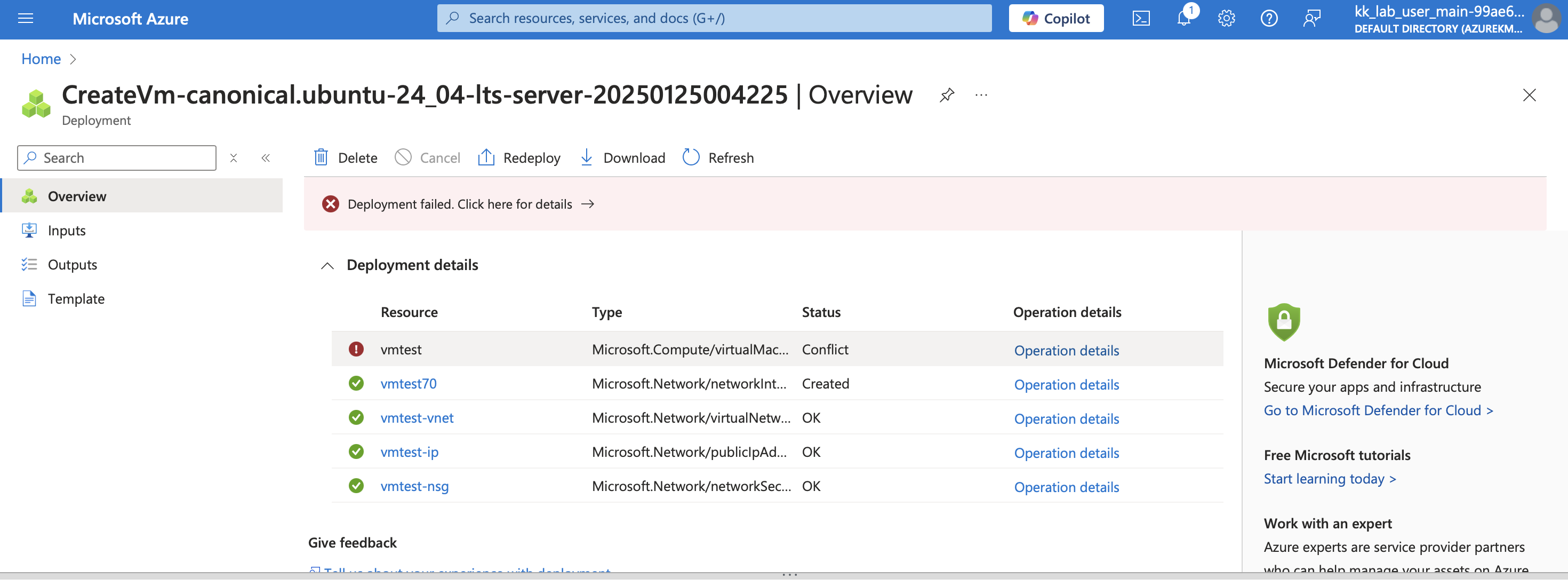Click the Copilot button
The height and width of the screenshot is (586, 1568).
point(1055,18)
